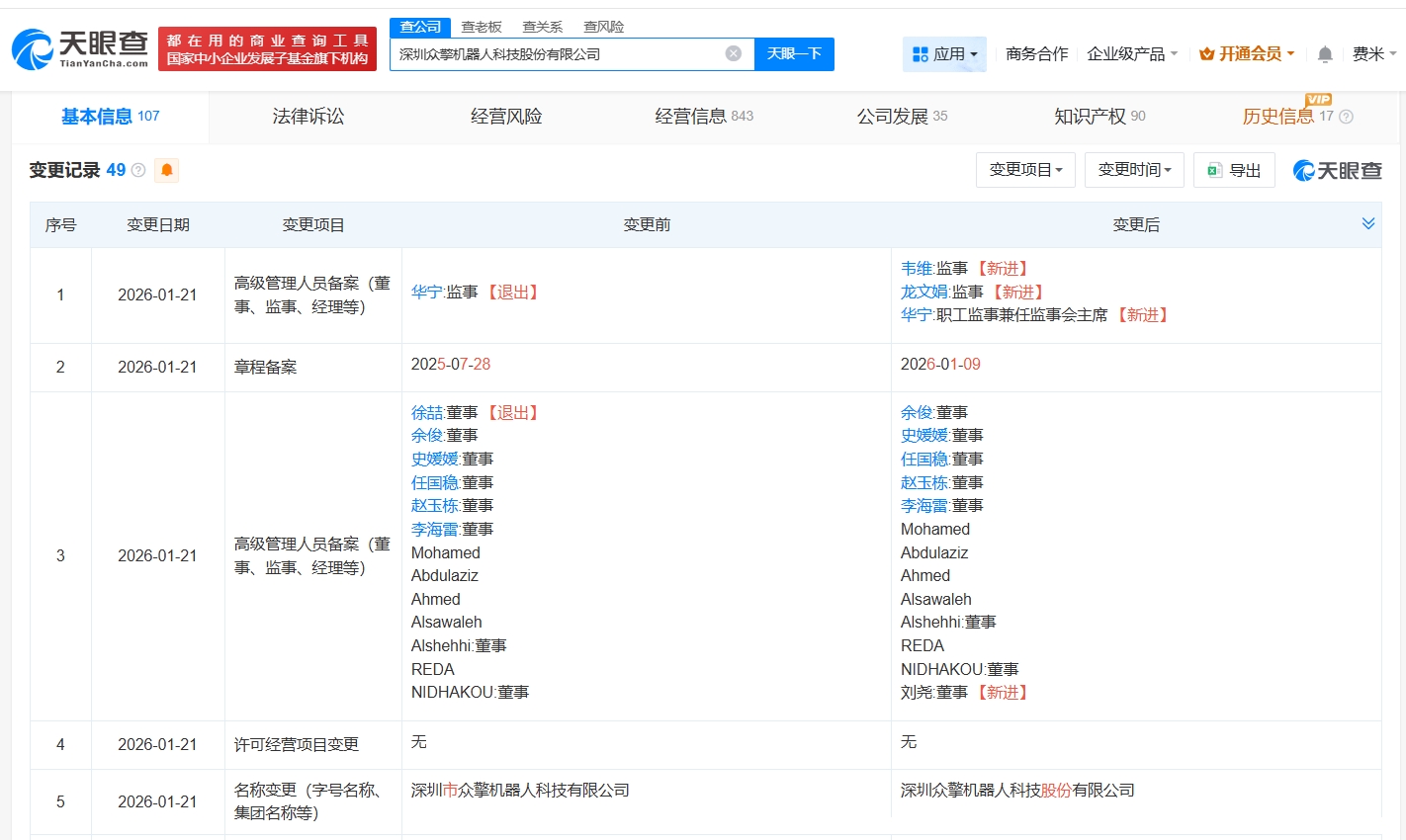1406x840 pixels.
Task: Switch to 法律诉讼 tab
Action: (308, 117)
